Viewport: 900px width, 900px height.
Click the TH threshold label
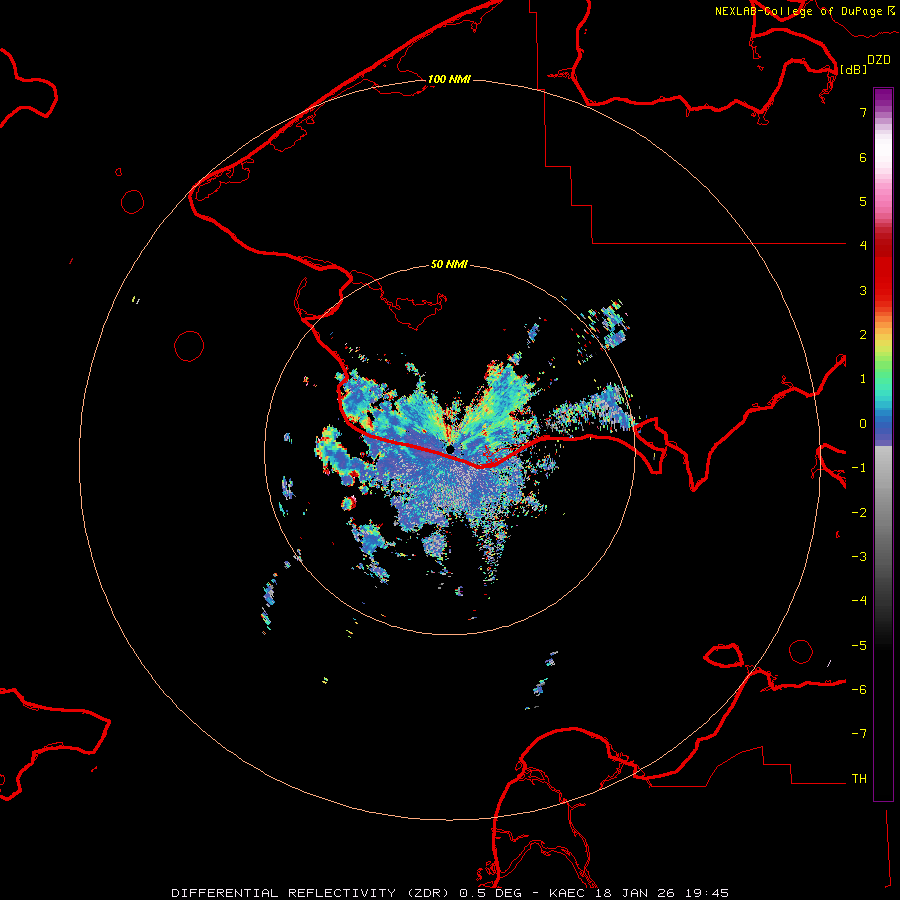pos(859,779)
